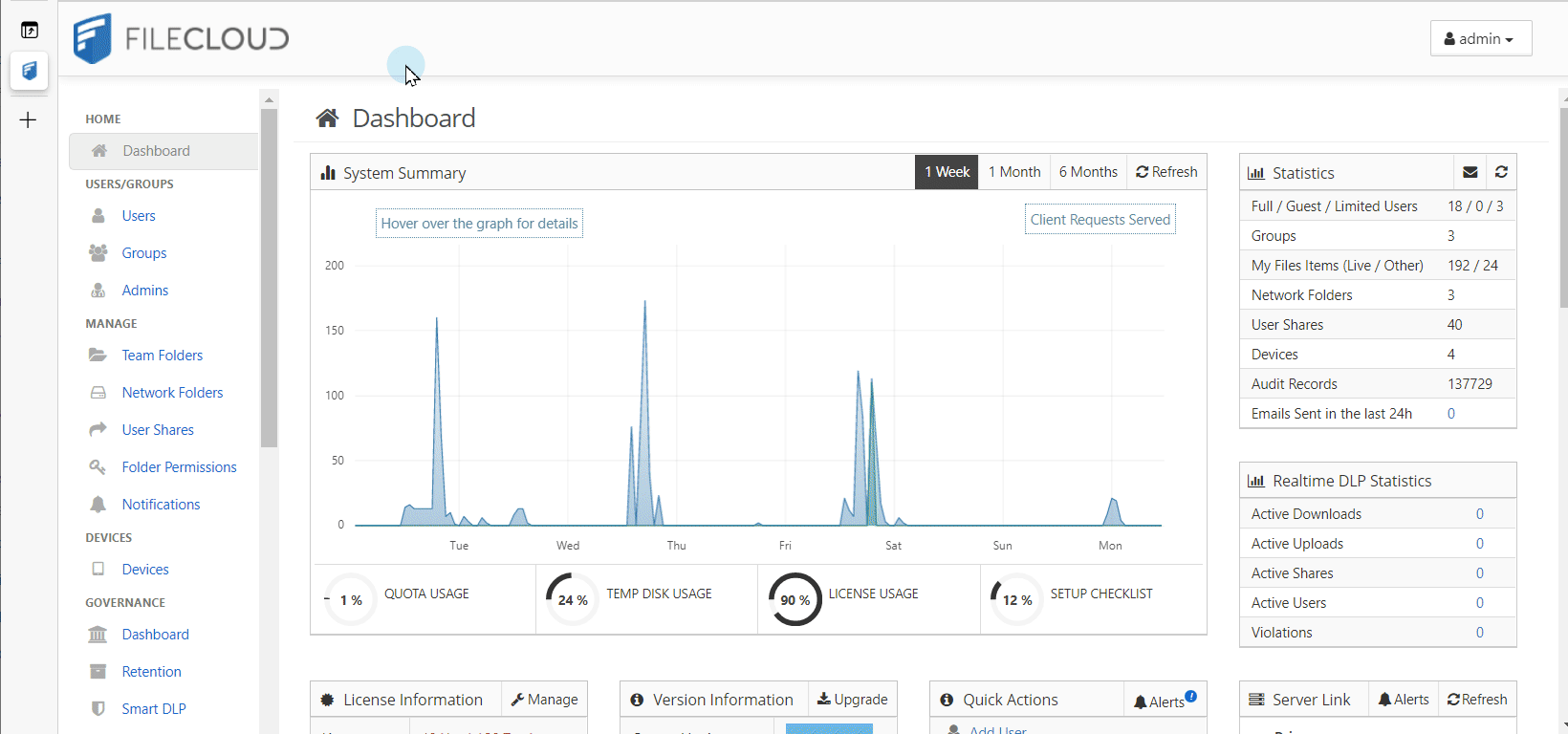This screenshot has height=734, width=1568.
Task: Open the new tab plus icon
Action: coord(29,119)
